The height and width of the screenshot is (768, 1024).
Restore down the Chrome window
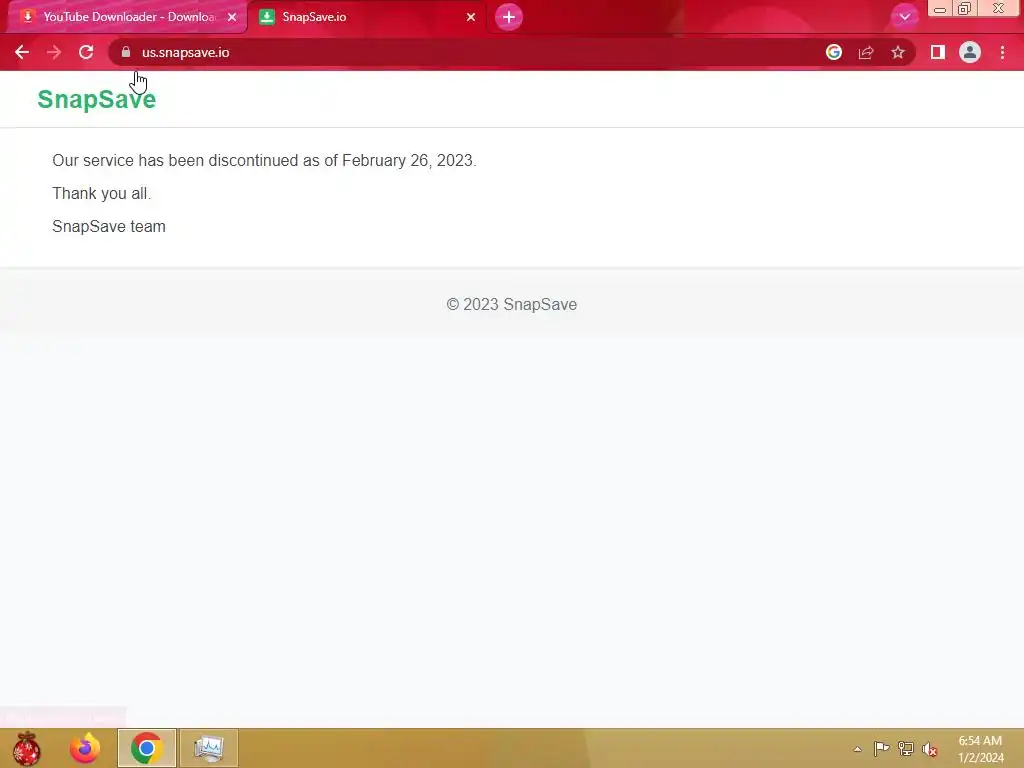pos(965,9)
